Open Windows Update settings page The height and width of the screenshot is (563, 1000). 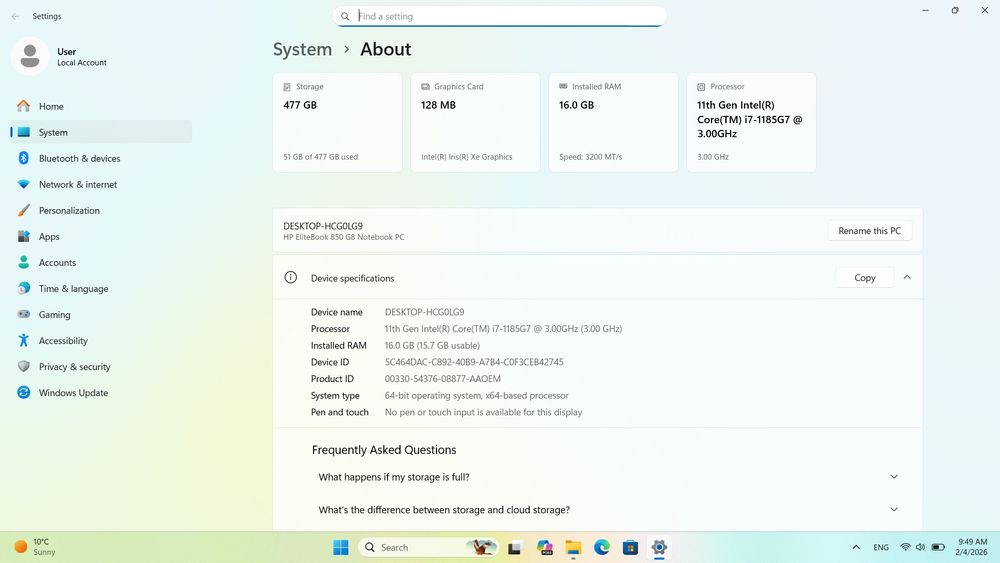[101, 393]
